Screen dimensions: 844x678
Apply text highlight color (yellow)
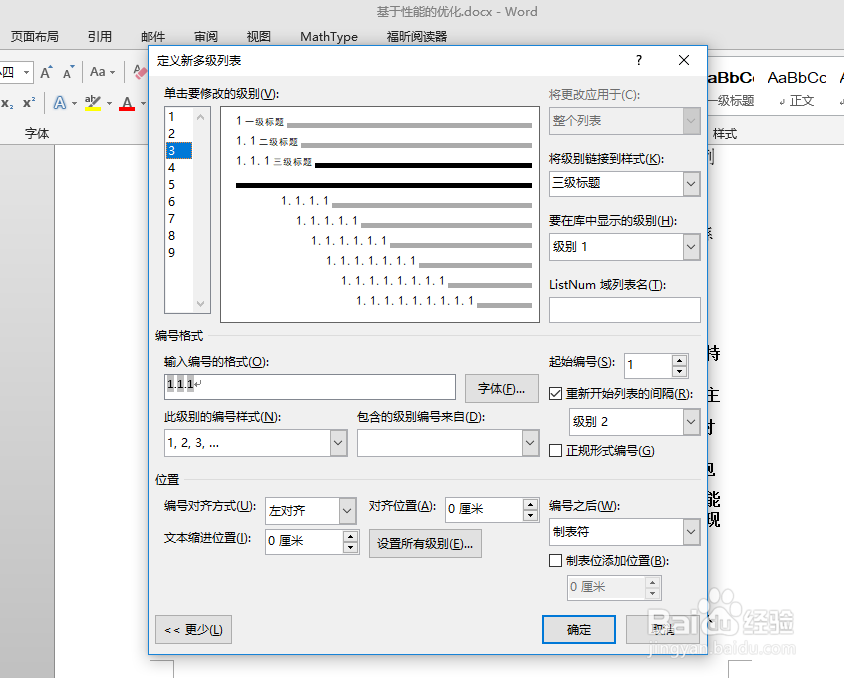92,102
